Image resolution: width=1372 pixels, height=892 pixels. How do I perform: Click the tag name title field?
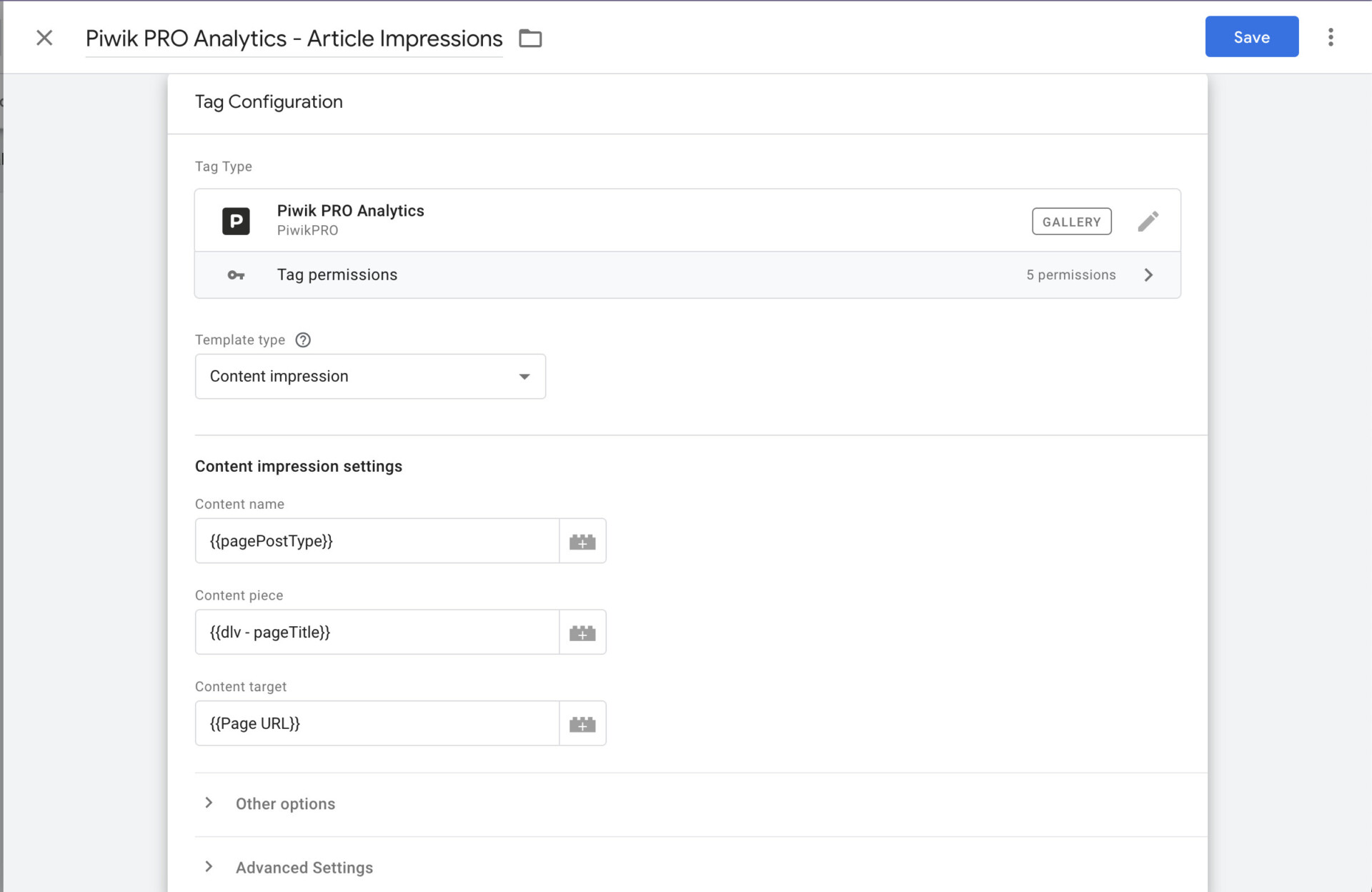pyautogui.click(x=294, y=39)
